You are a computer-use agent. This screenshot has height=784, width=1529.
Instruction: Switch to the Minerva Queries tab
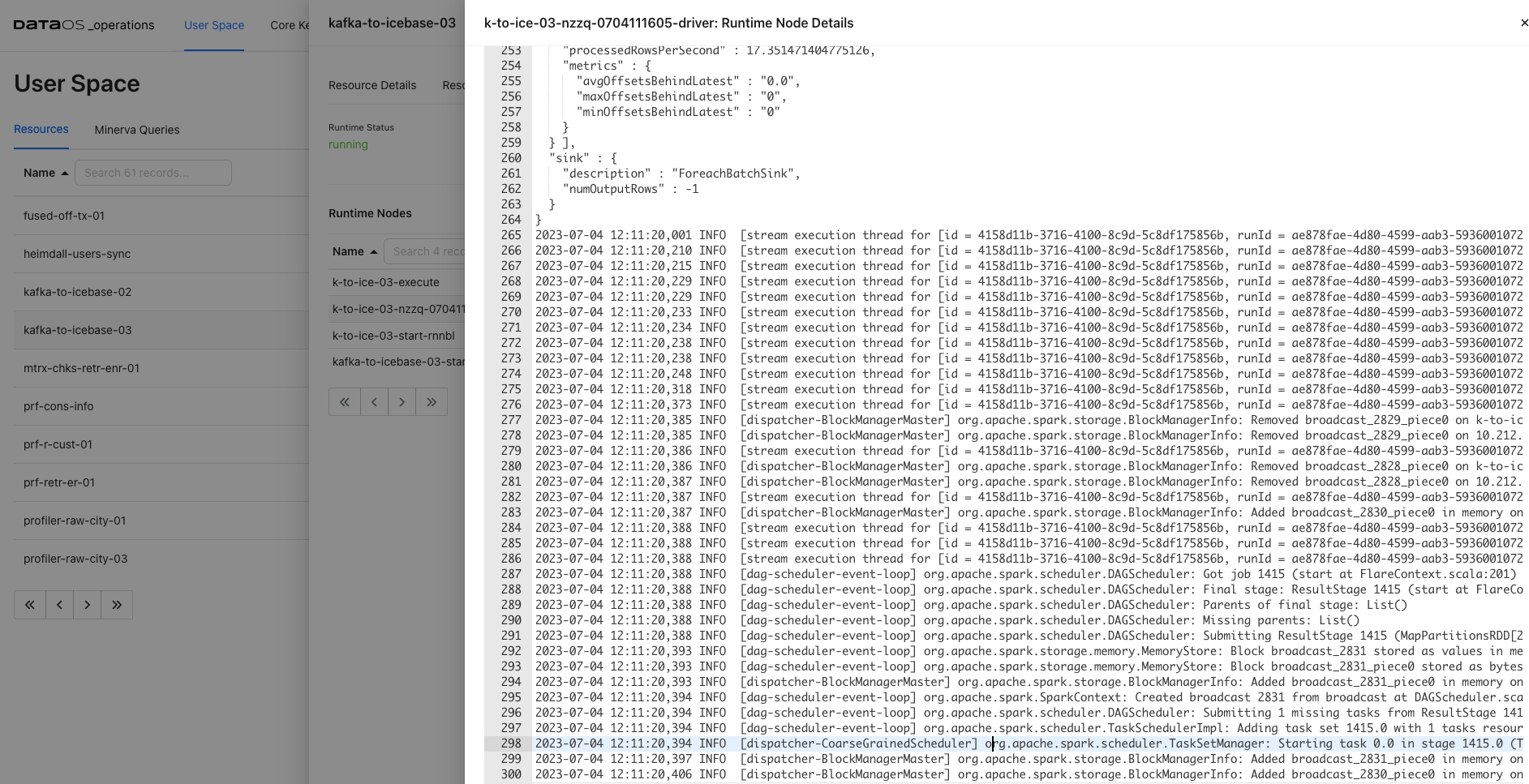[137, 130]
